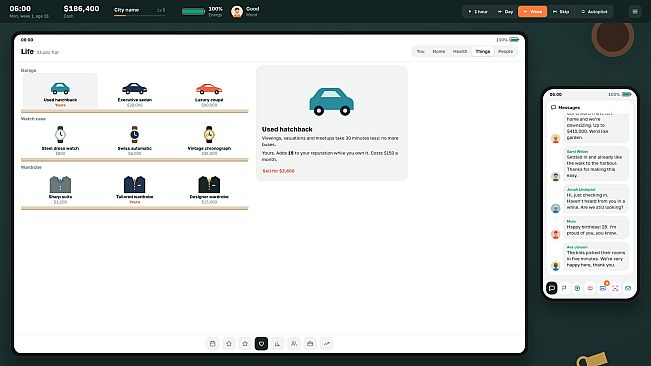Click the tablet battery indicator
Image resolution: width=651 pixels, height=366 pixels.
pyautogui.click(x=514, y=40)
